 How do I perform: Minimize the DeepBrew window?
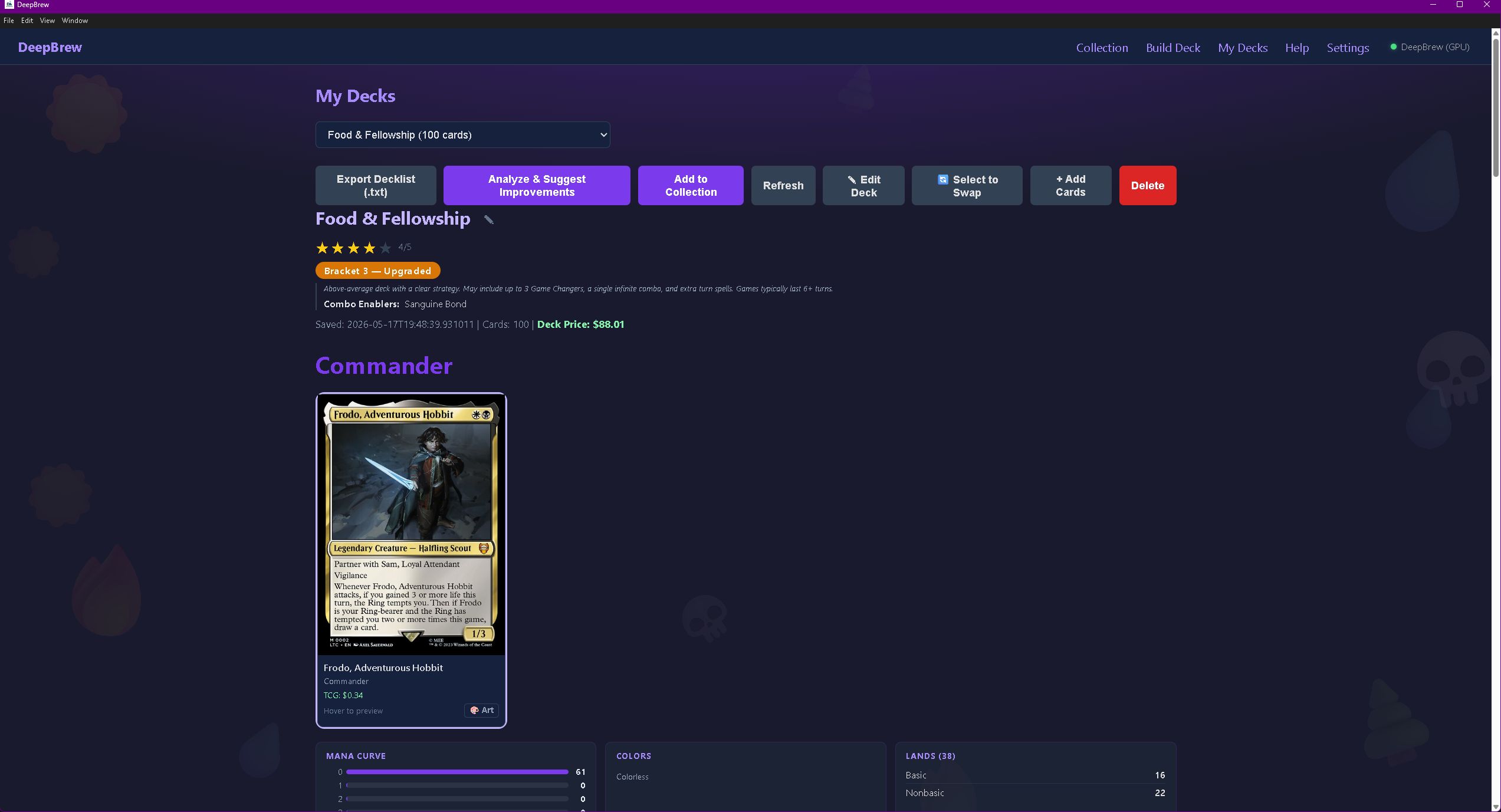(1433, 5)
